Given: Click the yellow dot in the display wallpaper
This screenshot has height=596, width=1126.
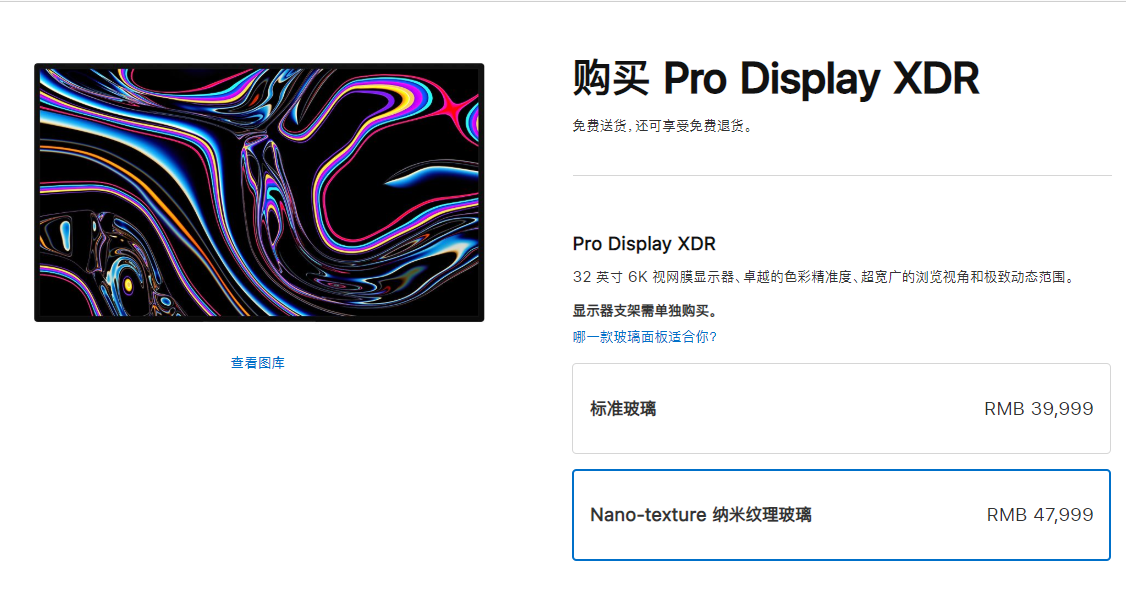Looking at the screenshot, I should click(x=129, y=284).
